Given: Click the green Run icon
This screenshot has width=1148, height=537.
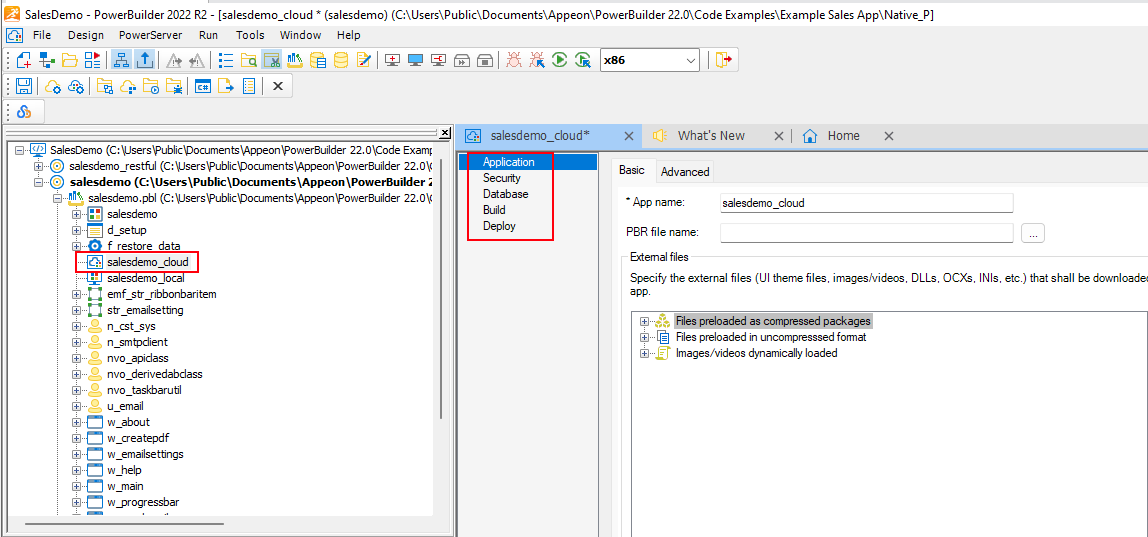Looking at the screenshot, I should click(x=560, y=60).
